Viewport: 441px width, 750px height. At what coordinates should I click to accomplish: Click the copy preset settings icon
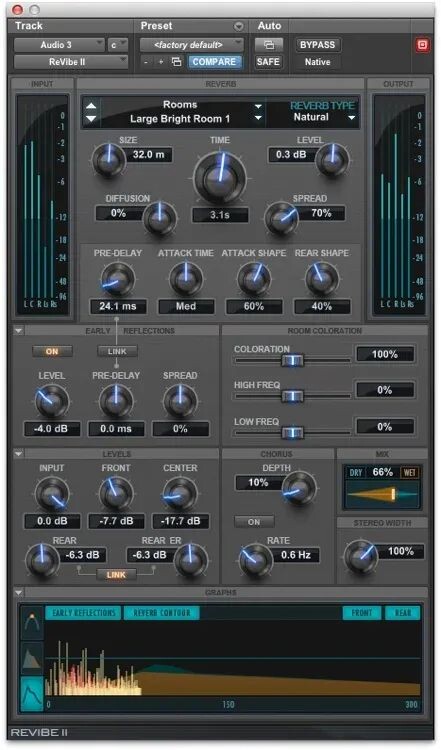[x=176, y=62]
